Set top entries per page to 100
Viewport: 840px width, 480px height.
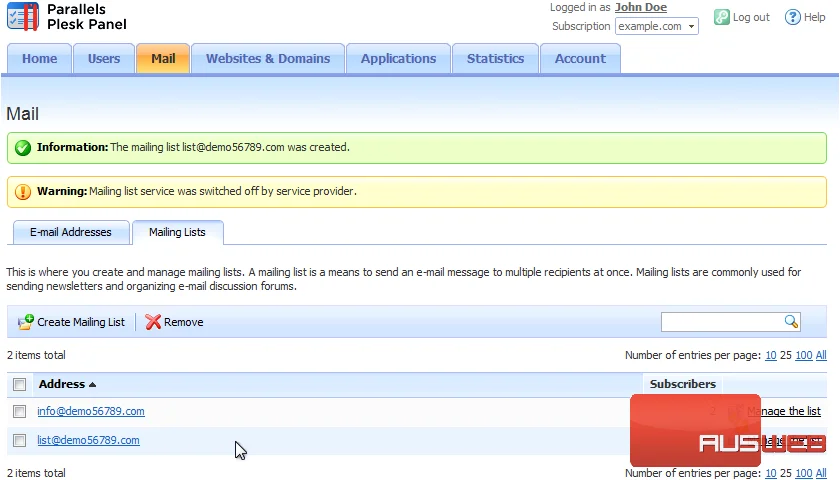coord(804,355)
